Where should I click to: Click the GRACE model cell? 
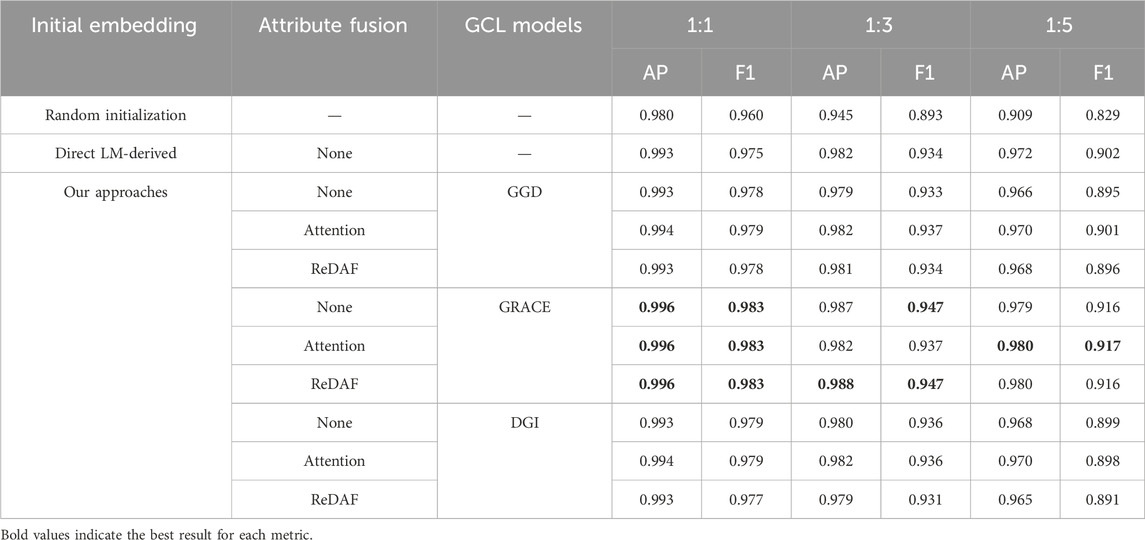click(x=524, y=307)
